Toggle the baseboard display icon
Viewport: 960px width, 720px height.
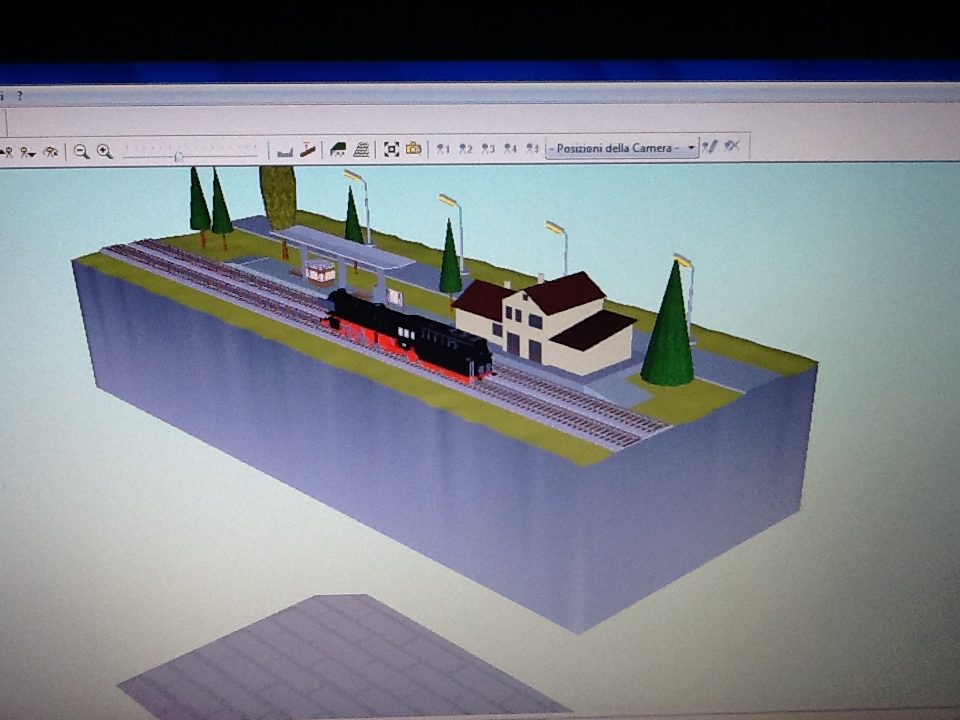click(285, 152)
